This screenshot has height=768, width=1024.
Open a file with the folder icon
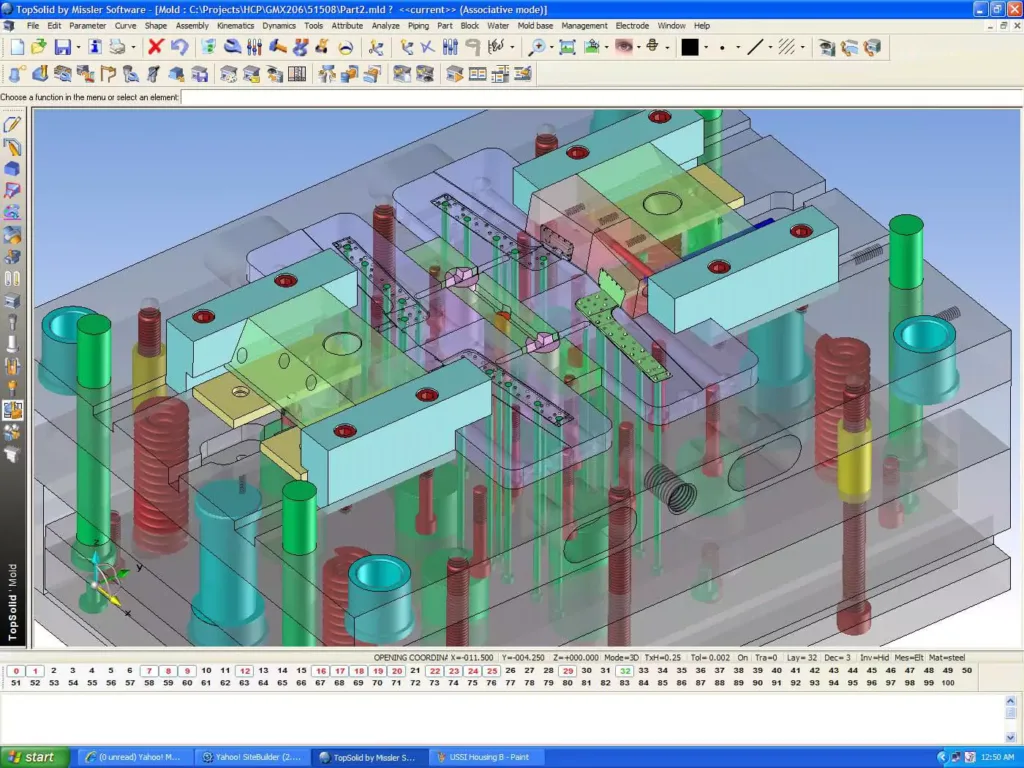tap(39, 47)
